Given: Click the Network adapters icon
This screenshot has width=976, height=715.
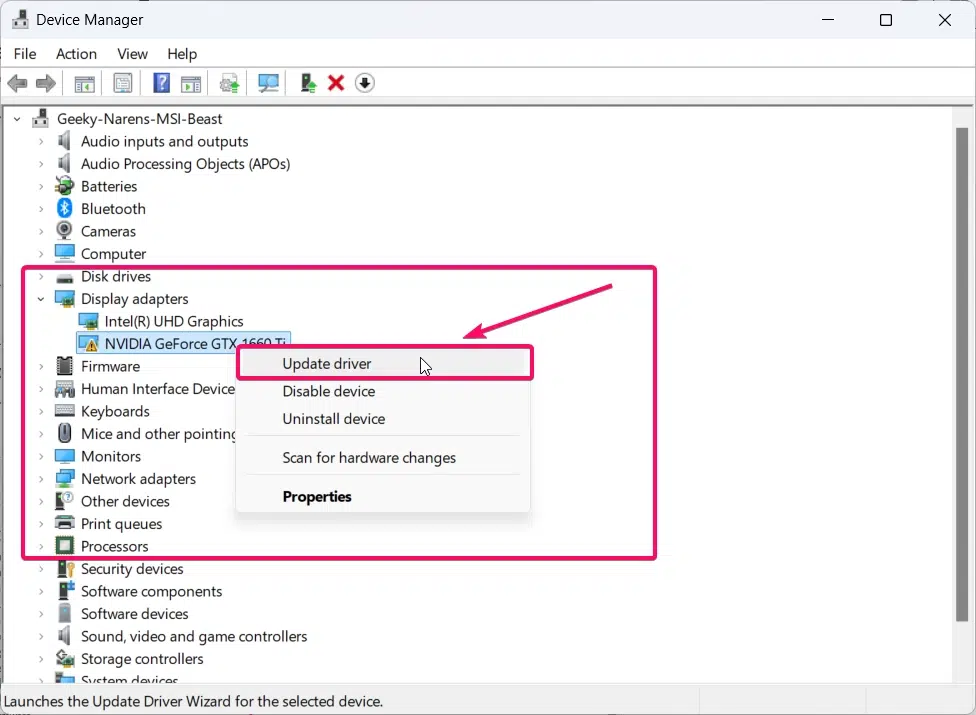Looking at the screenshot, I should coord(65,479).
